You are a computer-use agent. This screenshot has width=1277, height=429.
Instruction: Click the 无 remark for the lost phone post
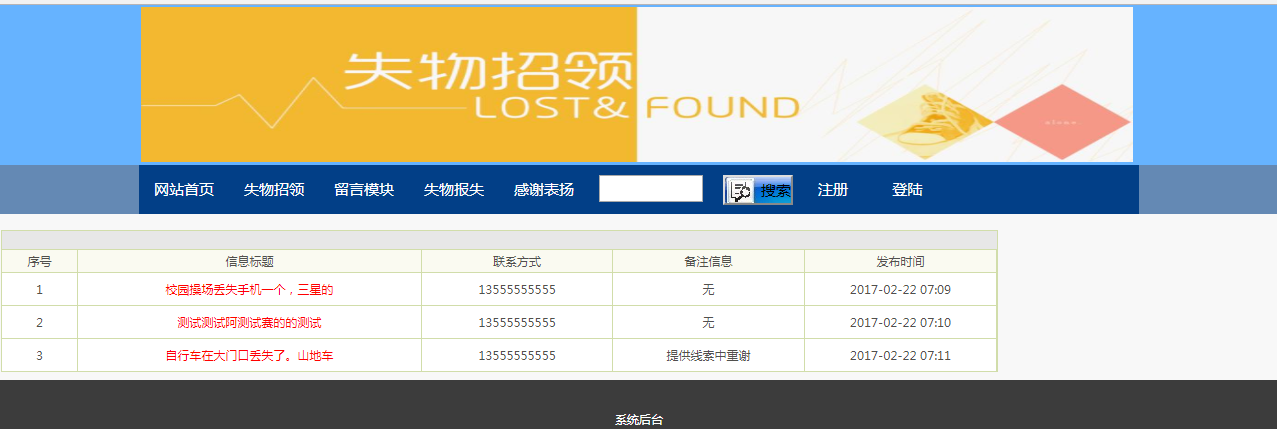pyautogui.click(x=709, y=290)
